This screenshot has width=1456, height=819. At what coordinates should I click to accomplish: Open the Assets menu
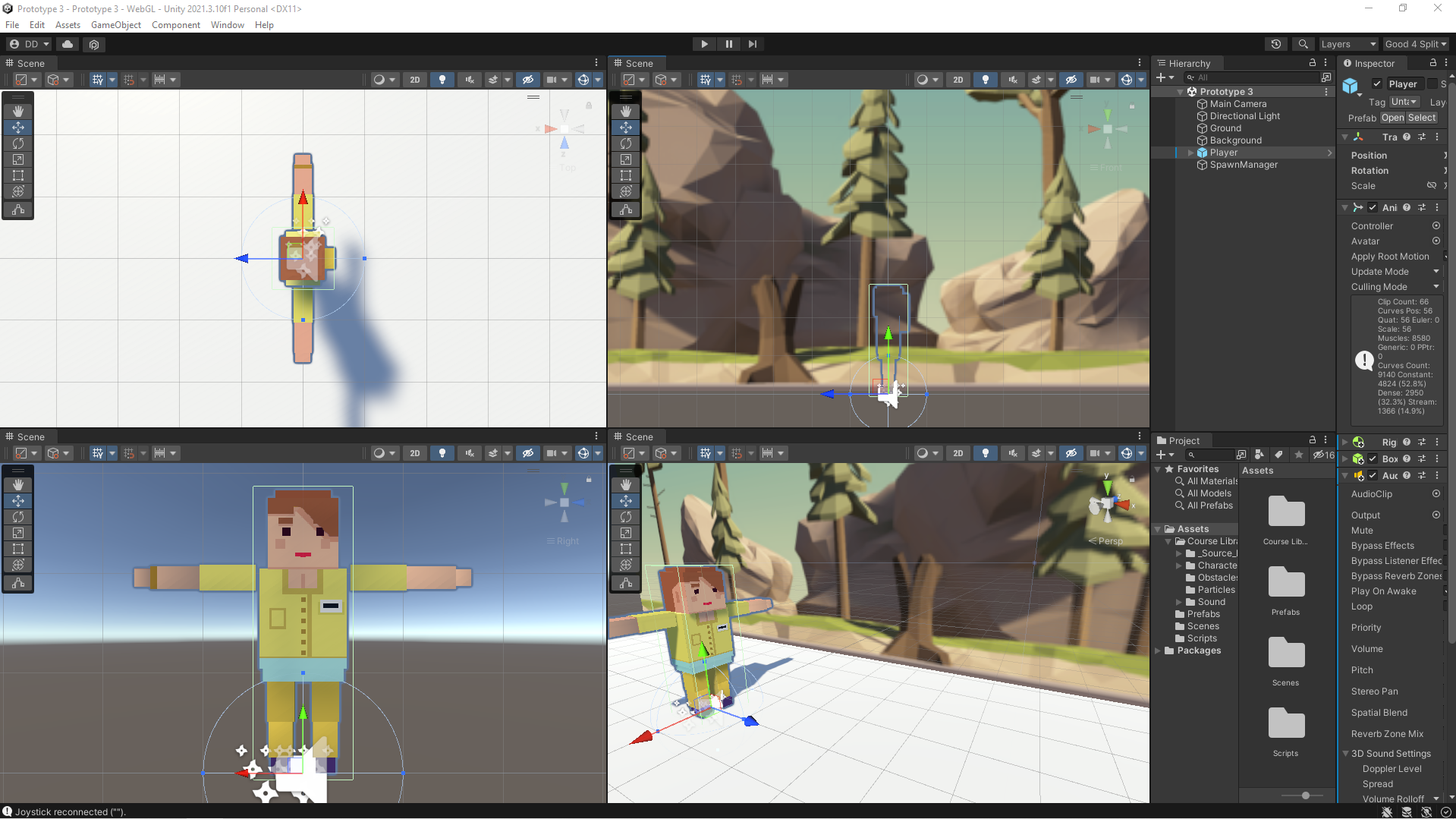coord(68,25)
